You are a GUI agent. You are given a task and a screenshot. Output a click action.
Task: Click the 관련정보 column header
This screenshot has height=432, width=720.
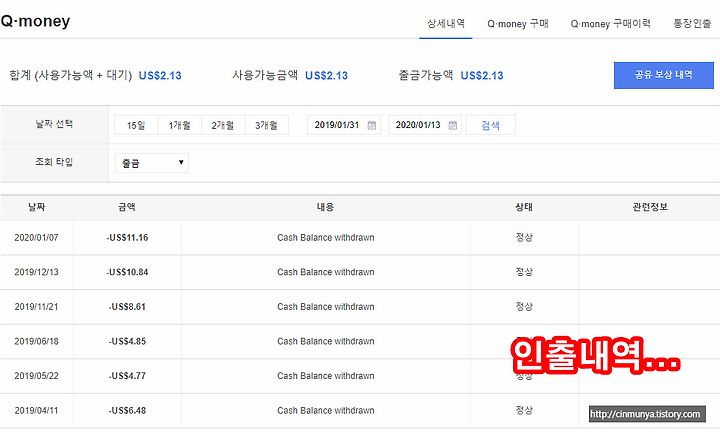pos(650,207)
